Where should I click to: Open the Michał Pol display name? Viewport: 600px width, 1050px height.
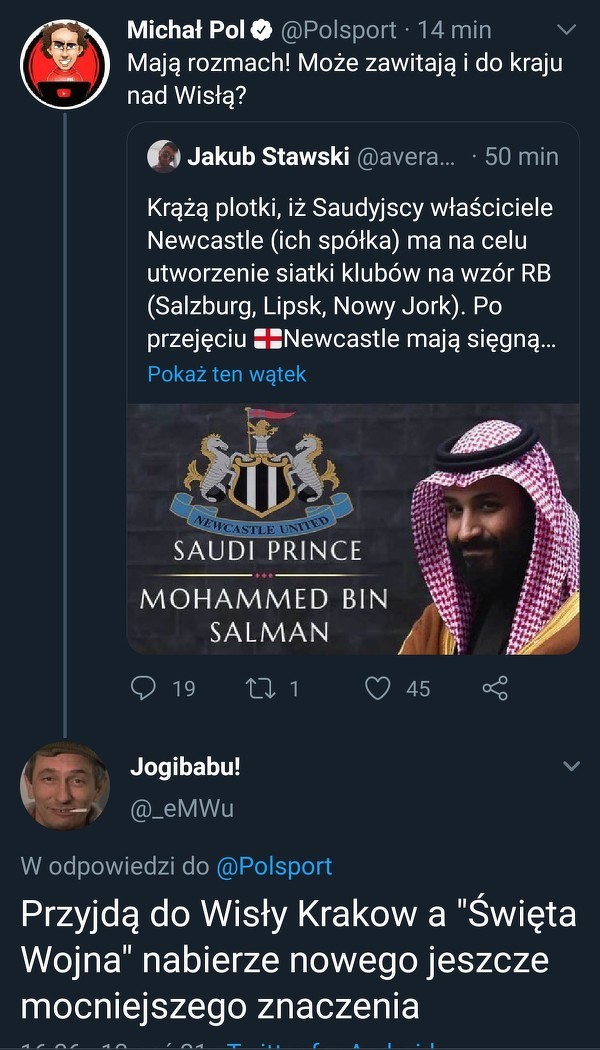pos(186,31)
